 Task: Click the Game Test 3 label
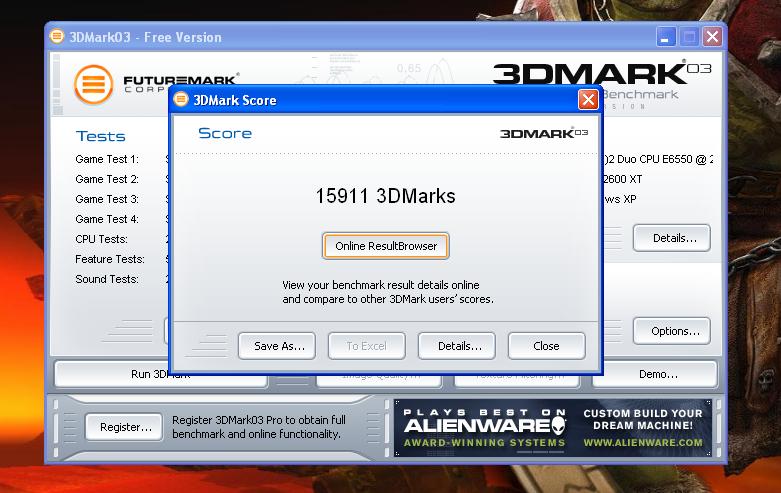107,199
